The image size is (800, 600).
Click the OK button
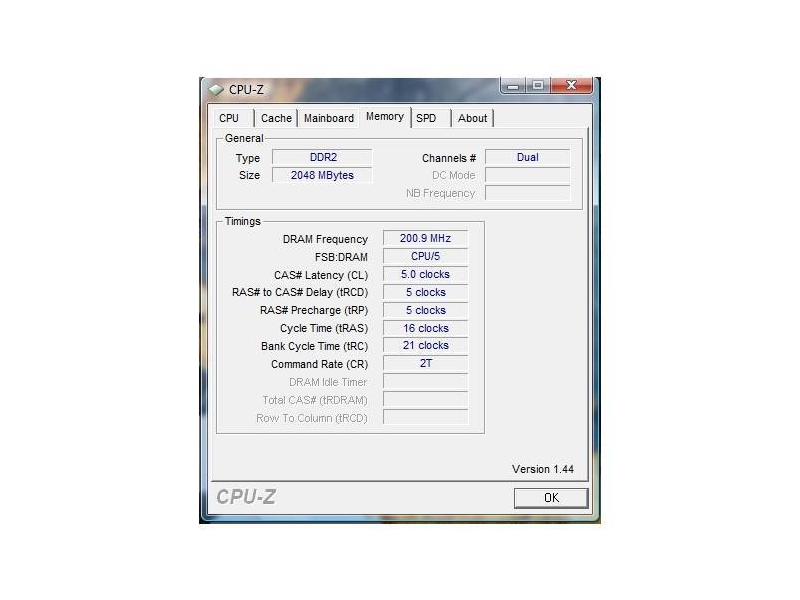[x=551, y=498]
